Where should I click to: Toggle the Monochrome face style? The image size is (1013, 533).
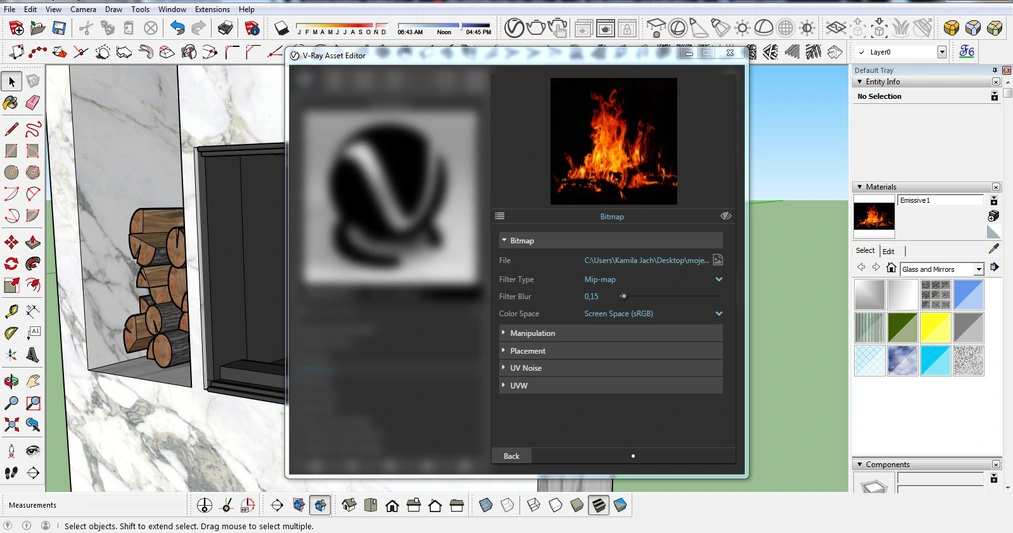point(620,505)
